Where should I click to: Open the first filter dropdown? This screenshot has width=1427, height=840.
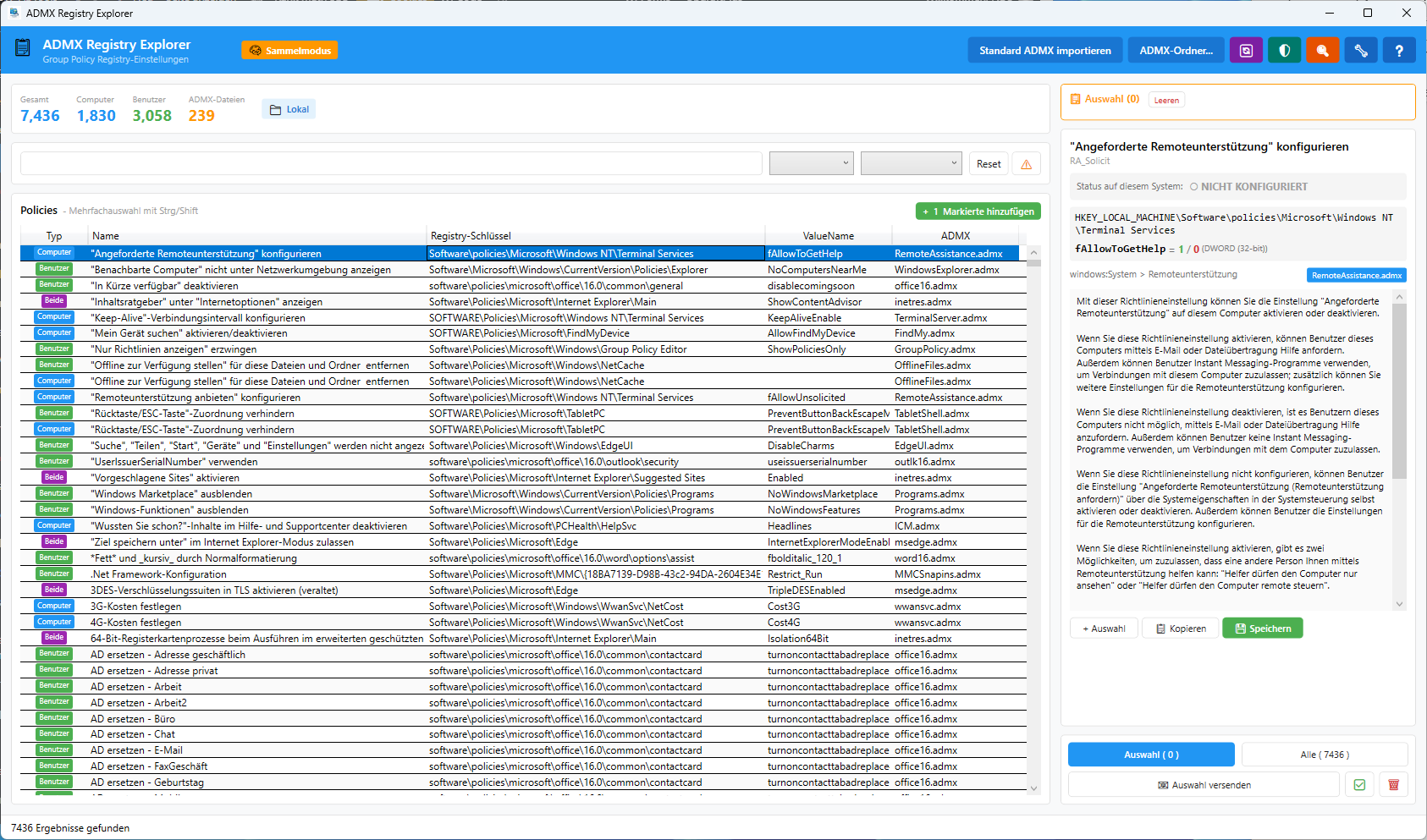pyautogui.click(x=811, y=163)
